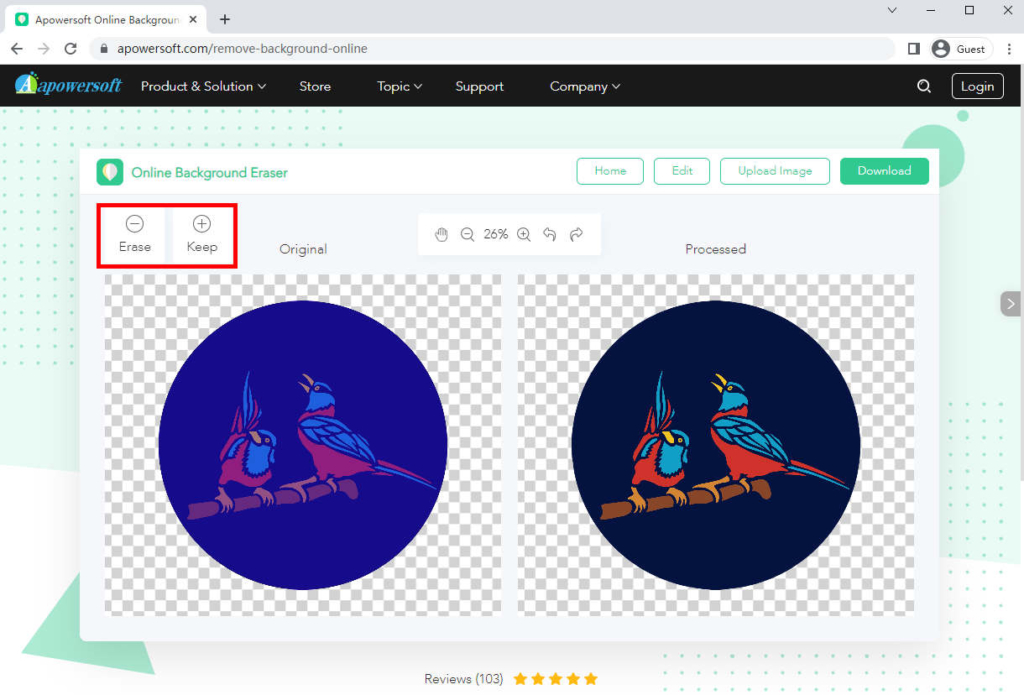Select the Keep tool

201,234
